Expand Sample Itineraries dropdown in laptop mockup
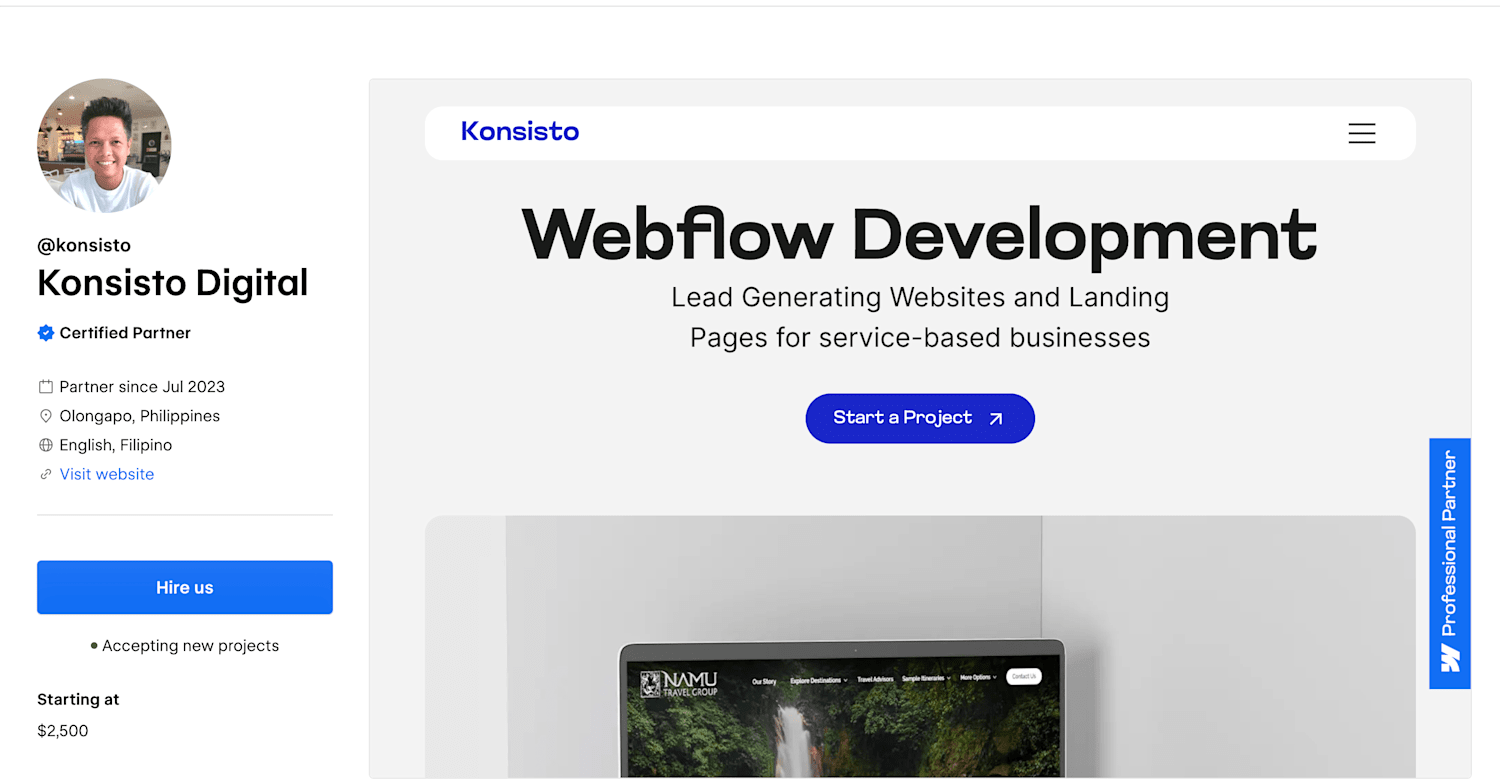The height and width of the screenshot is (780, 1500). [x=926, y=678]
